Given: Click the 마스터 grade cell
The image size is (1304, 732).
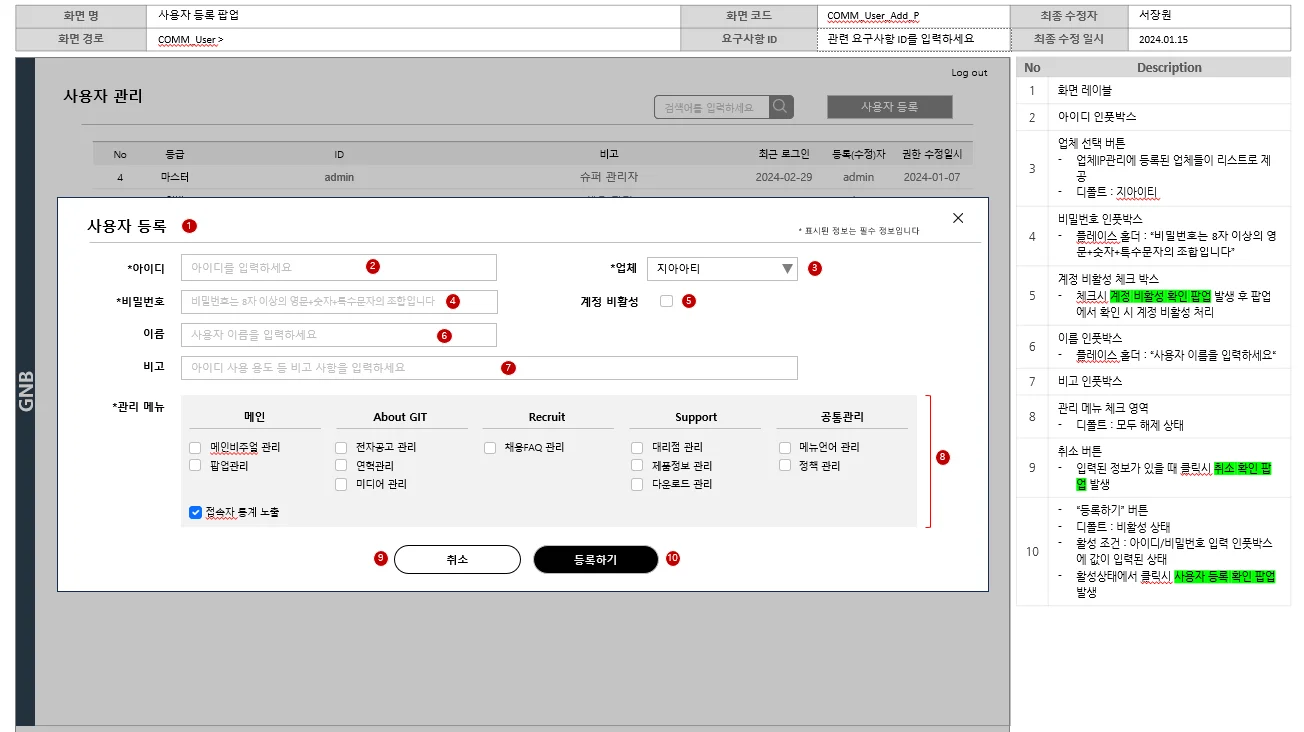Looking at the screenshot, I should [x=175, y=177].
